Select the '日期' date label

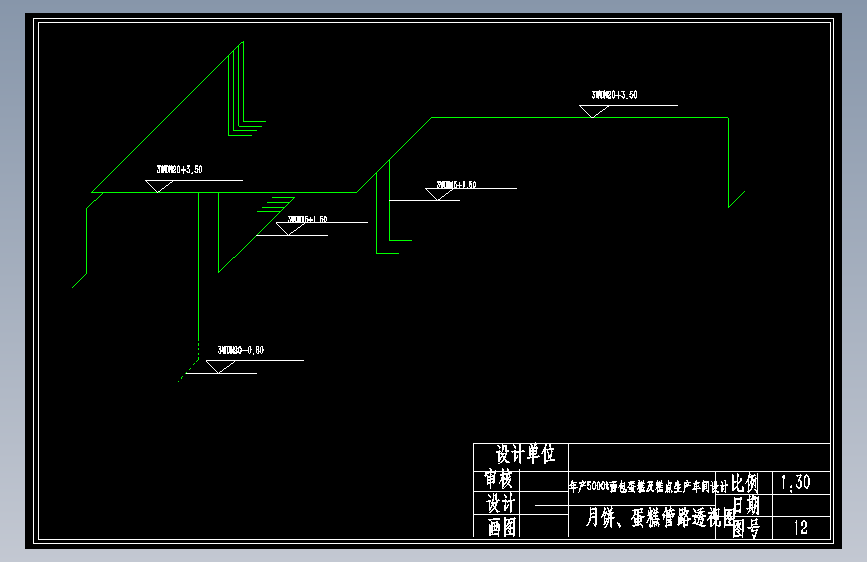(746, 505)
